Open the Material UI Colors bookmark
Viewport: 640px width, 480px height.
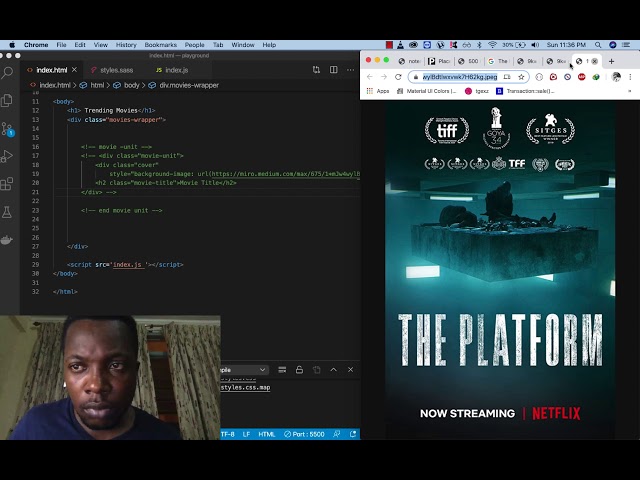tap(427, 91)
